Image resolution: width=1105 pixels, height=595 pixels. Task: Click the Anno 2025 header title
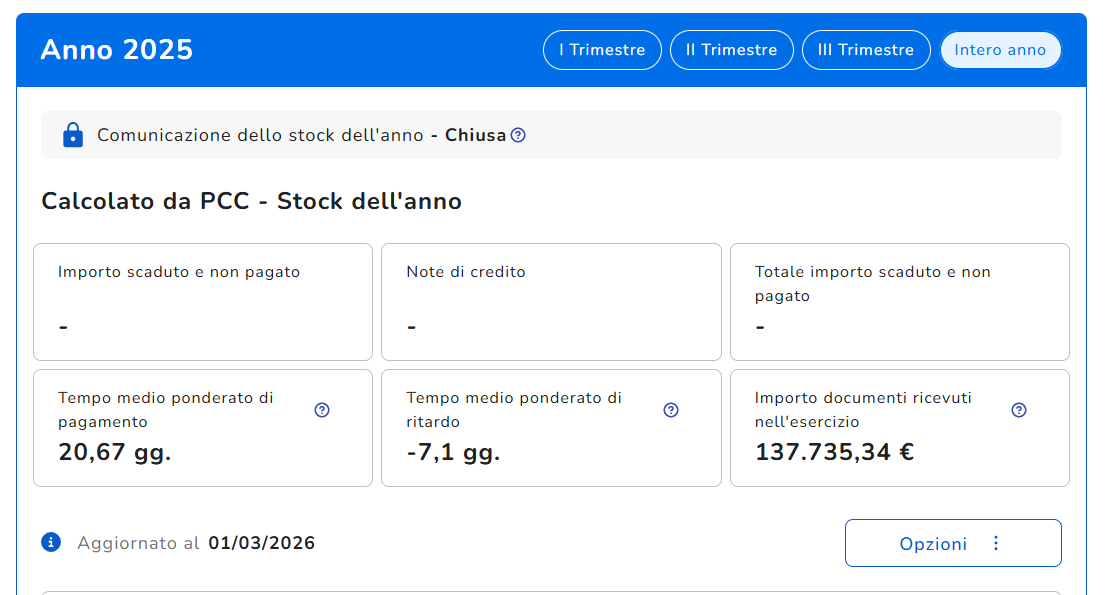coord(117,50)
